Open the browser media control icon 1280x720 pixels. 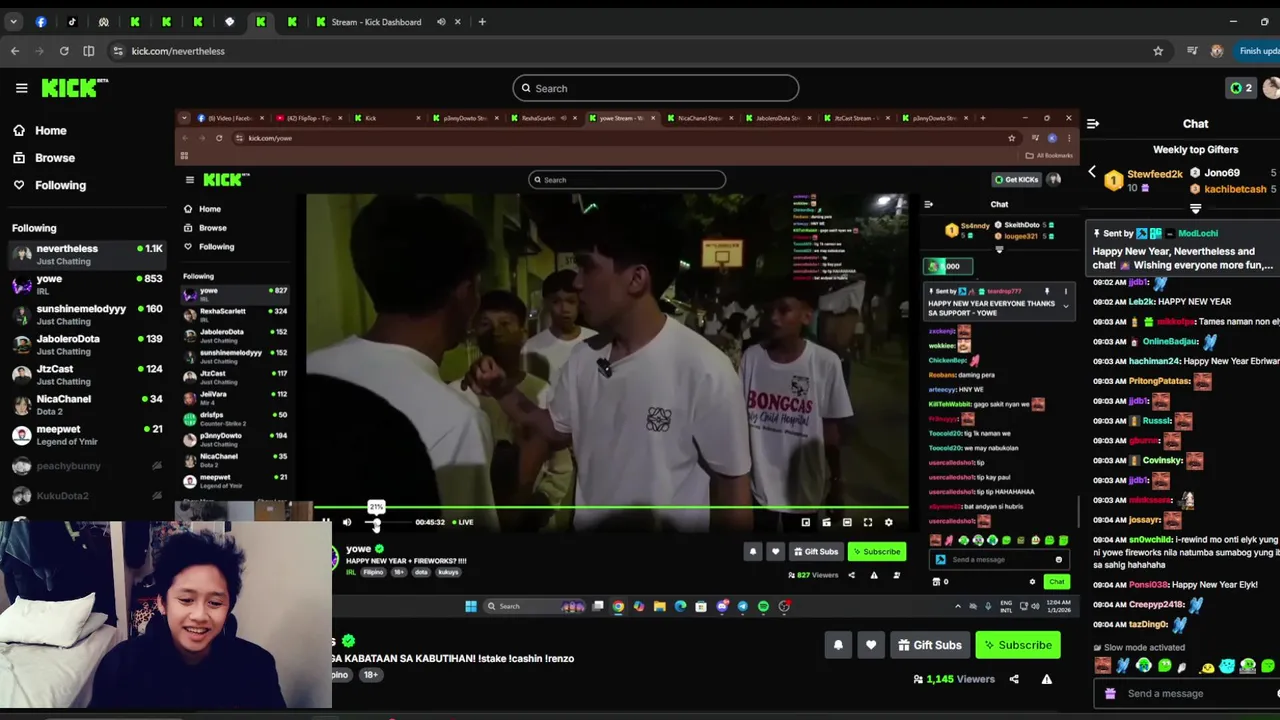click(x=1192, y=51)
